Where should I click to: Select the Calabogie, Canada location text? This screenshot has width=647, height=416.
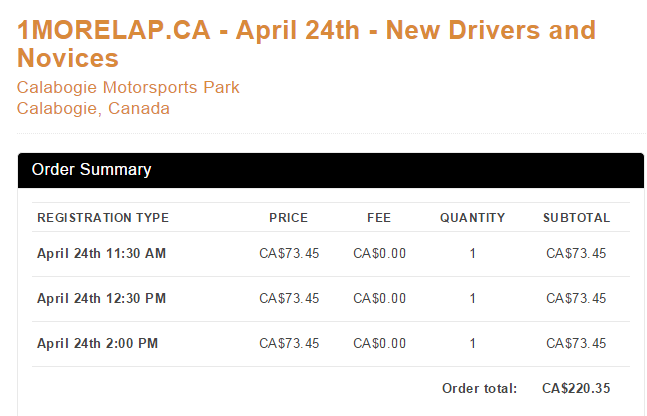(x=93, y=109)
